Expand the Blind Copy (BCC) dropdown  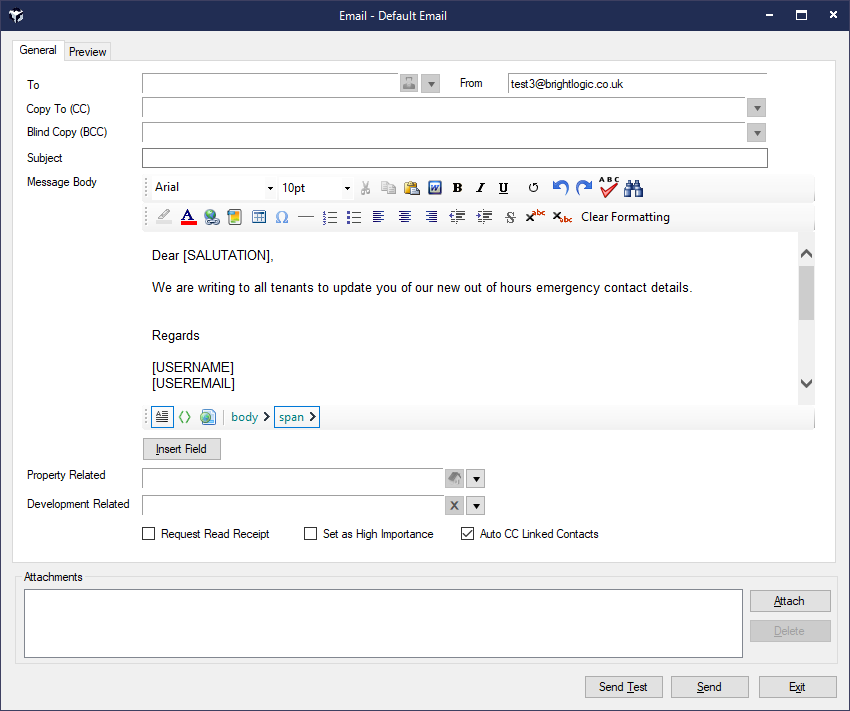pyautogui.click(x=757, y=132)
